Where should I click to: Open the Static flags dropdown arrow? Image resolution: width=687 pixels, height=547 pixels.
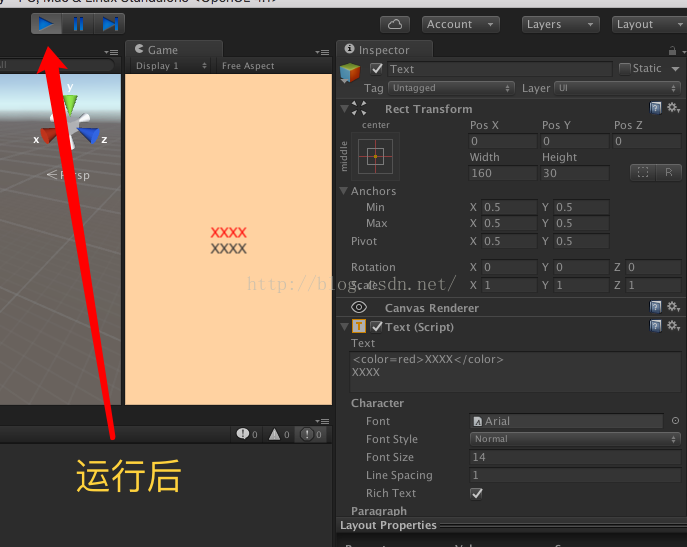point(675,68)
